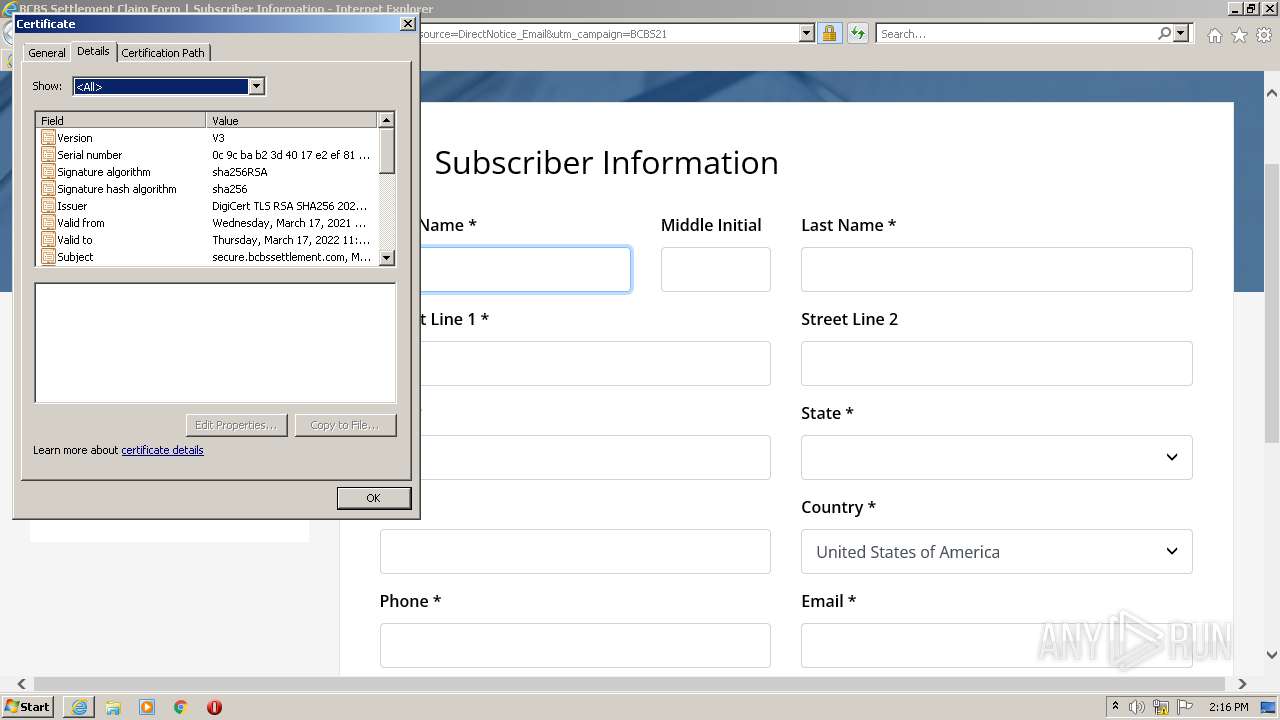Open File Explorer from taskbar

pos(113,707)
